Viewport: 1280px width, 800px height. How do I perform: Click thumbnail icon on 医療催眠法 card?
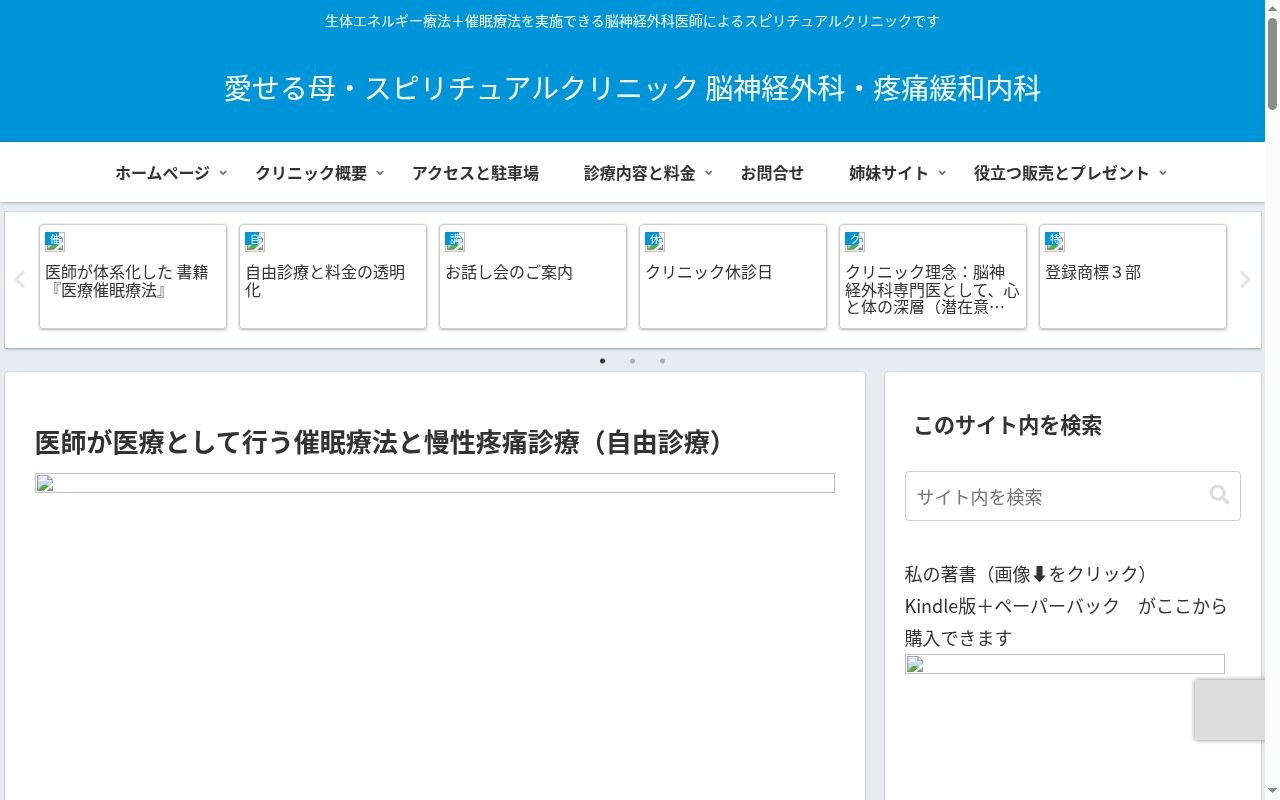[x=55, y=241]
